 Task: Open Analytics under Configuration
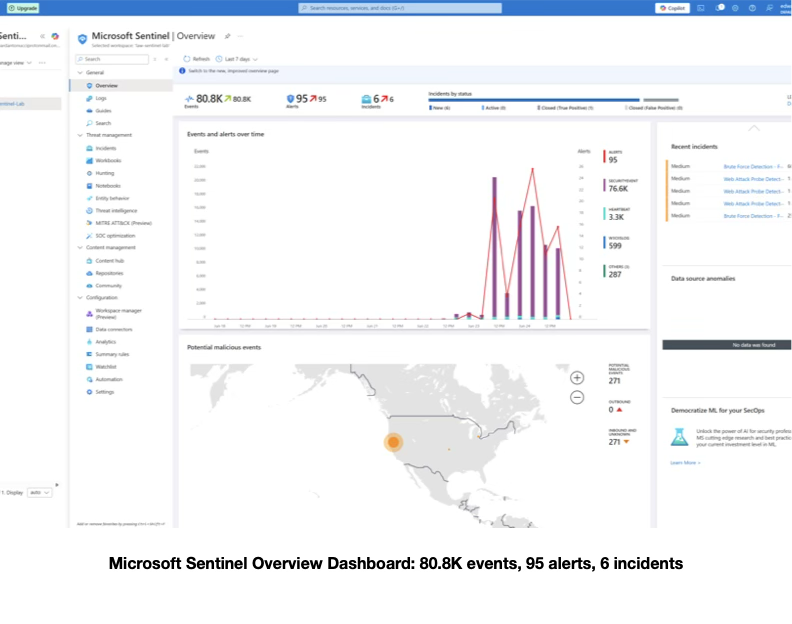(x=106, y=342)
